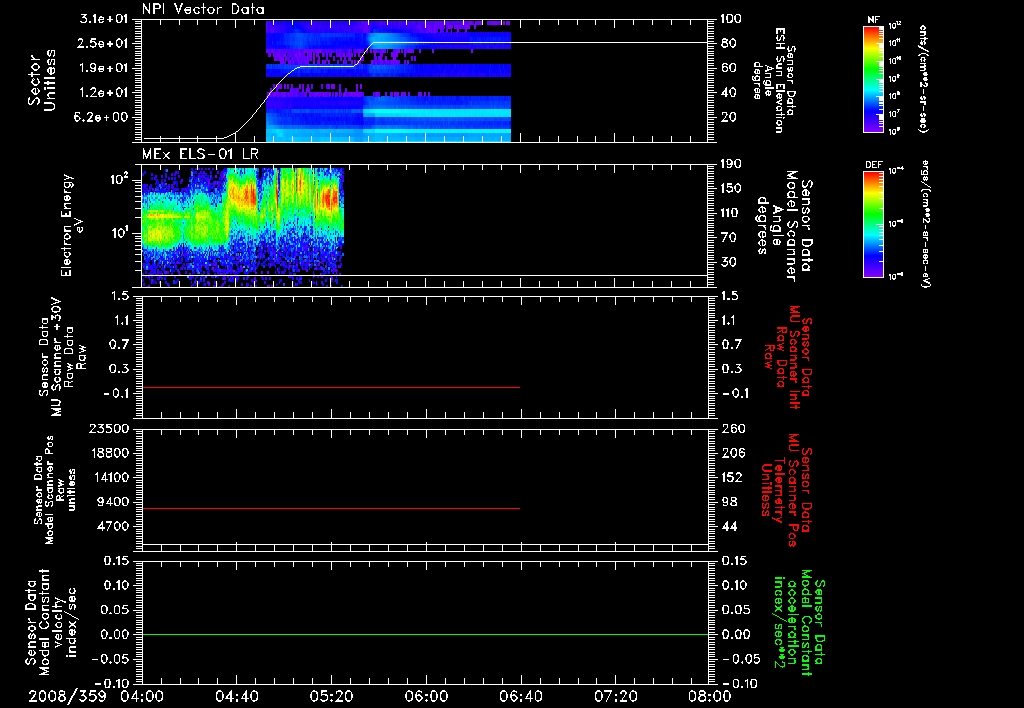Screen dimensions: 1024x708
Task: Click the "Model Scanner Pos Raw" axis label
Action: point(55,490)
